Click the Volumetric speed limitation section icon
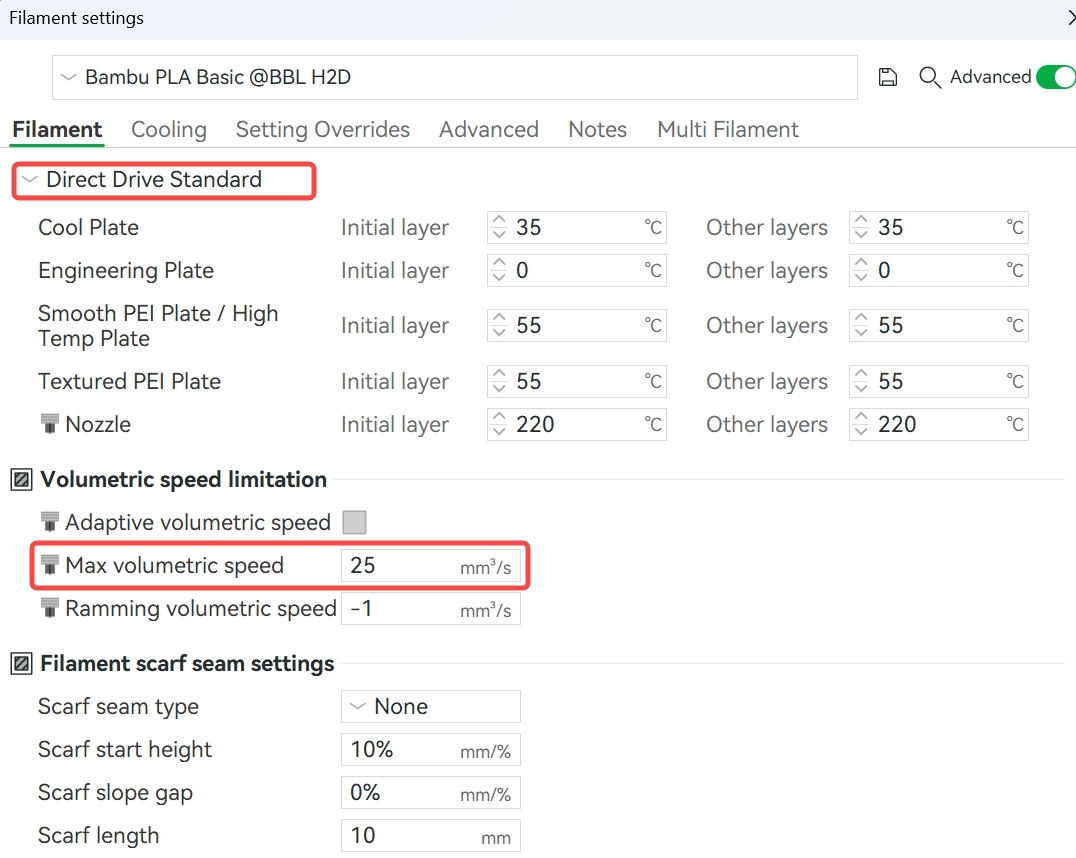1076x858 pixels. point(21,480)
